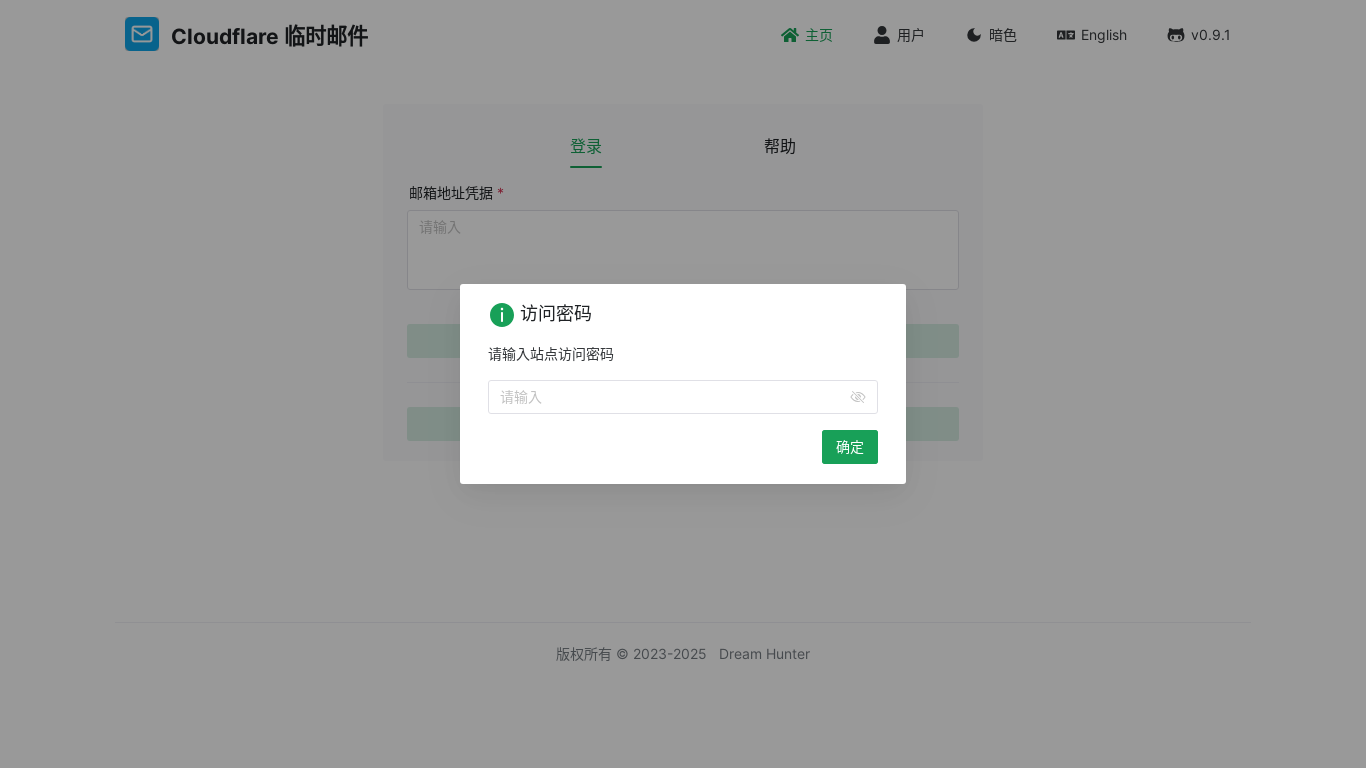Click the blue mail envelope logo

coord(142,34)
